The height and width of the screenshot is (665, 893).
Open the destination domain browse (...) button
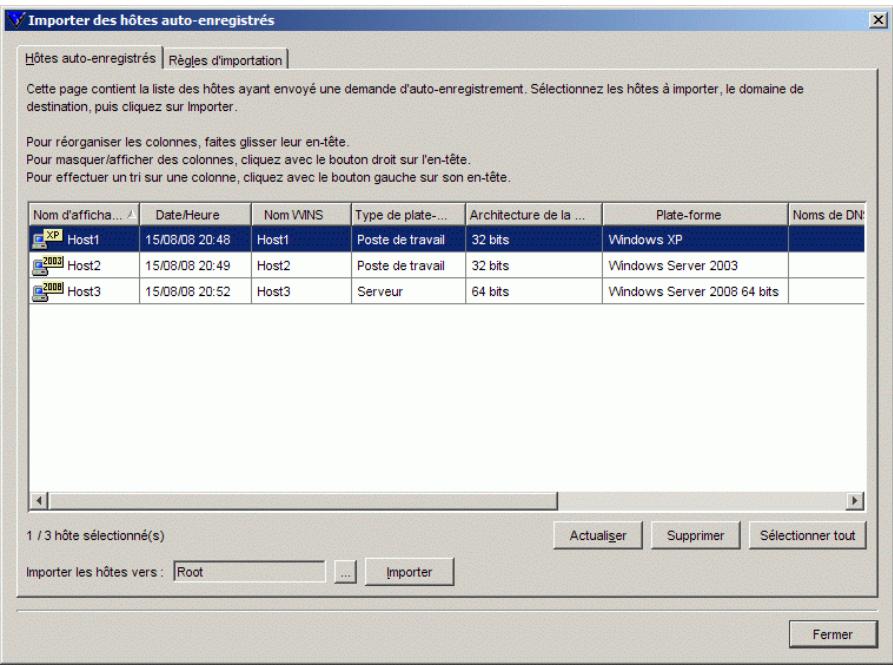(345, 572)
